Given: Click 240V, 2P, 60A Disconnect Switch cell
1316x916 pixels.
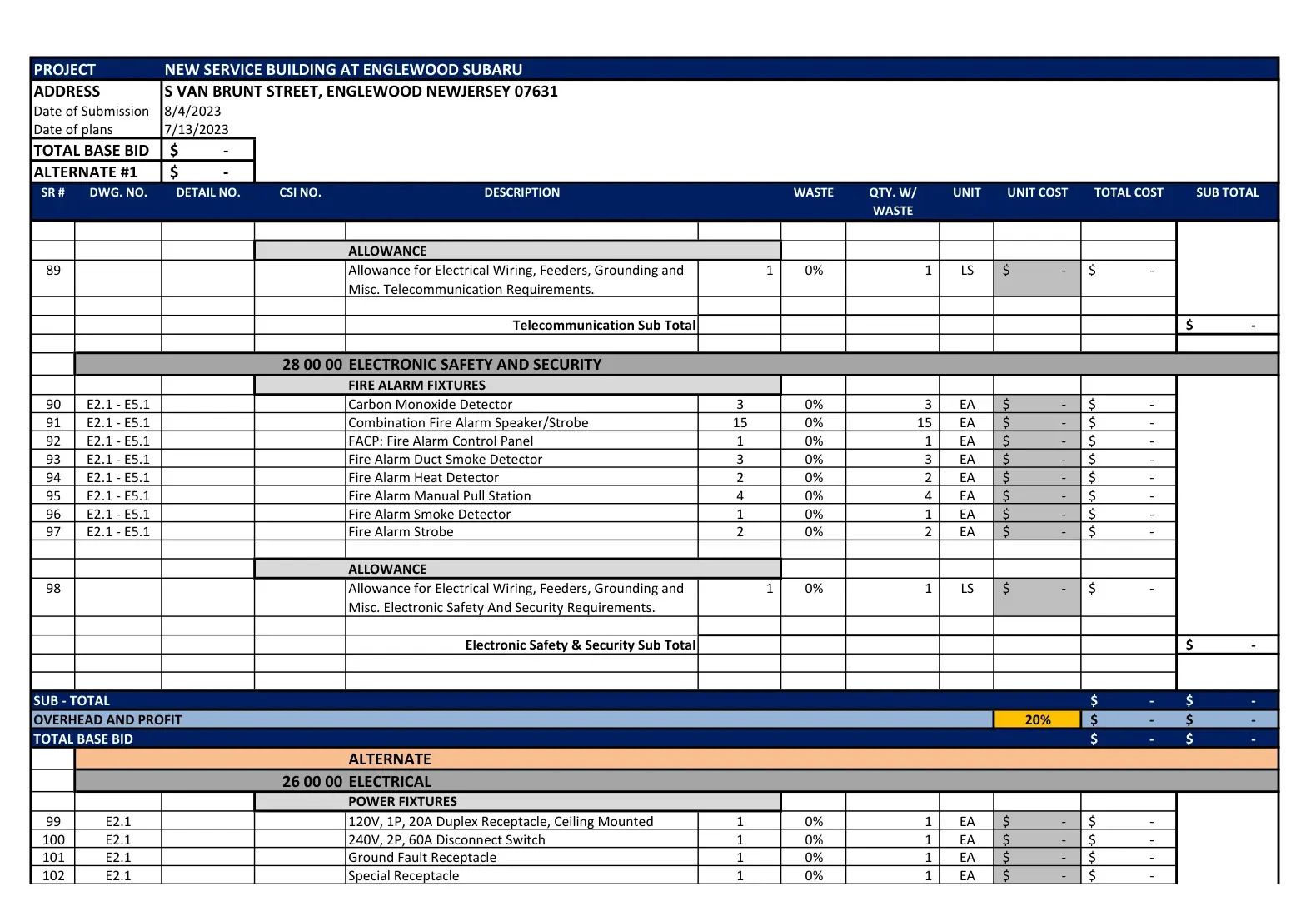Looking at the screenshot, I should (521, 839).
